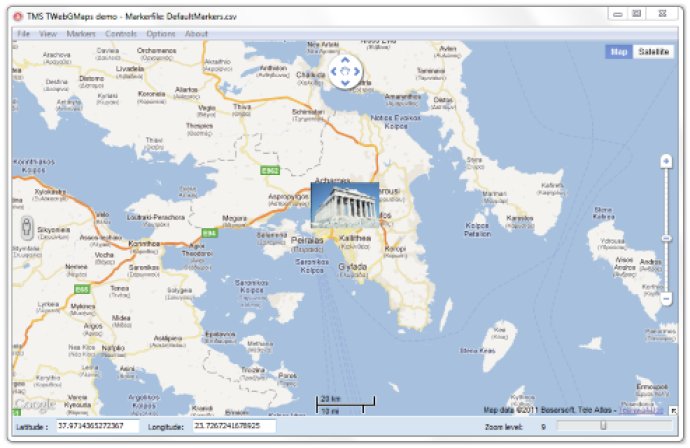
Task: Click the Google logo on map
Action: click(35, 404)
